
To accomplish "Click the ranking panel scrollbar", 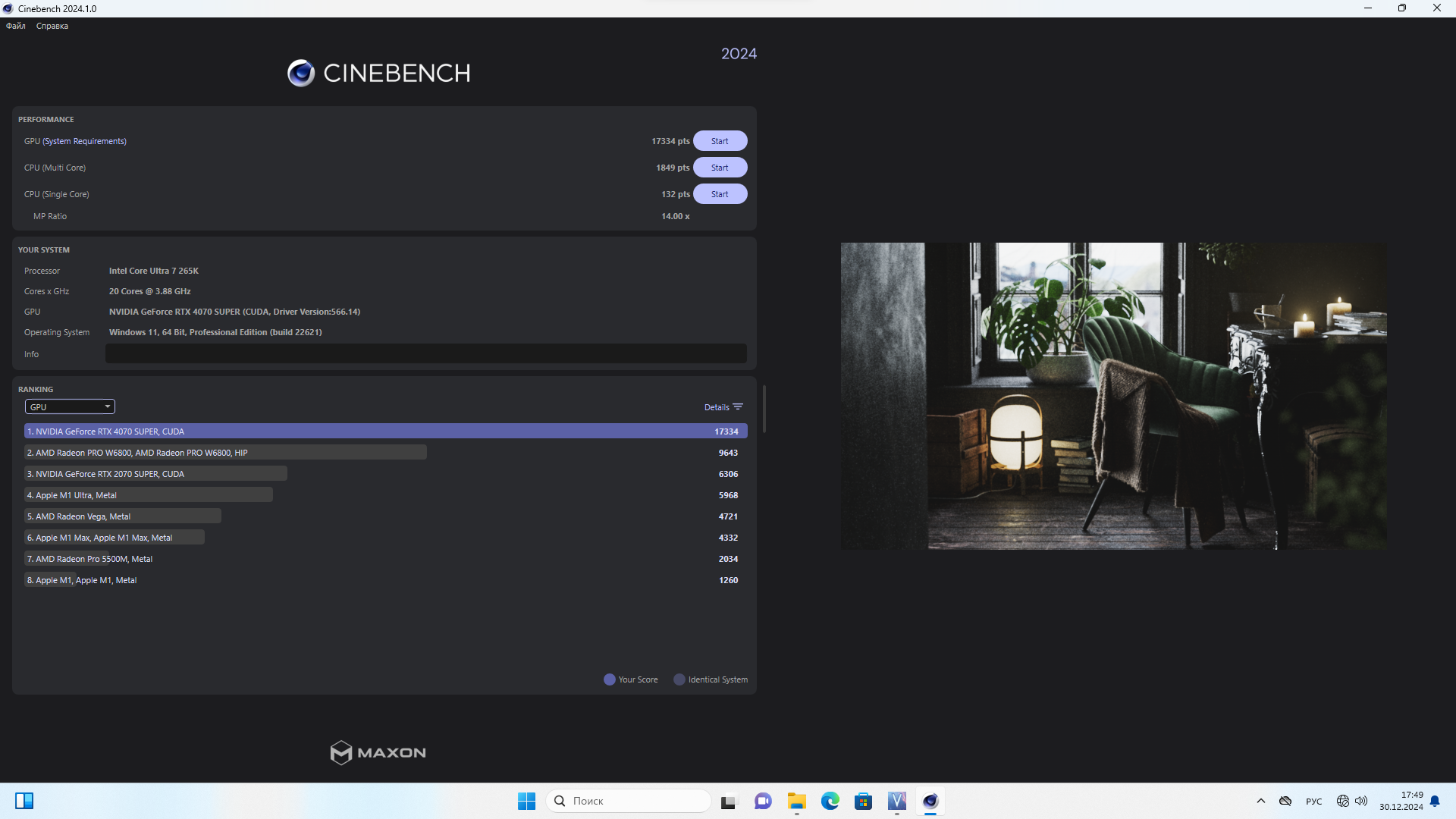I will 764,409.
